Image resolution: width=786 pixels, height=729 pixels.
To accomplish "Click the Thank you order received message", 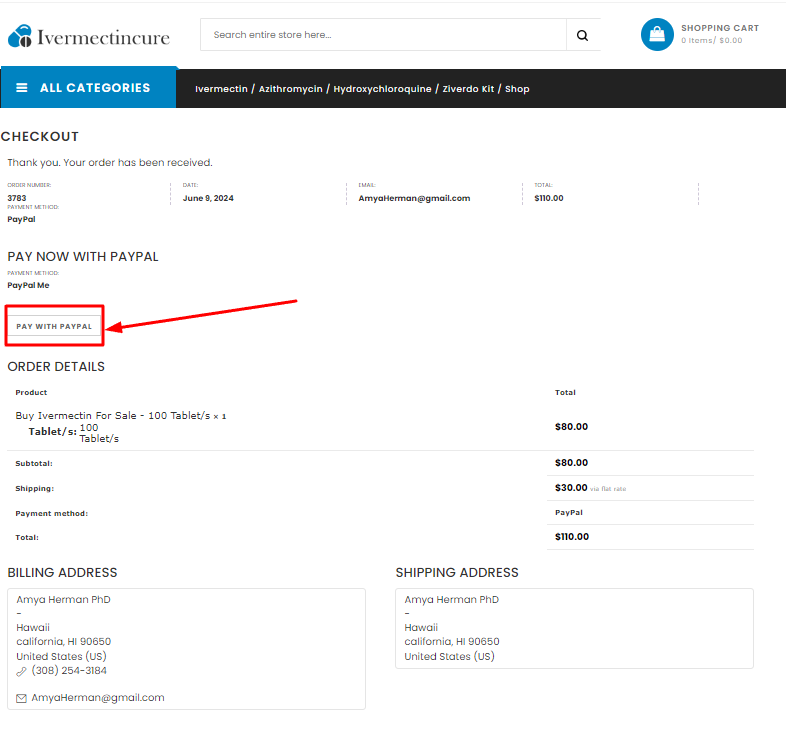I will click(x=110, y=162).
